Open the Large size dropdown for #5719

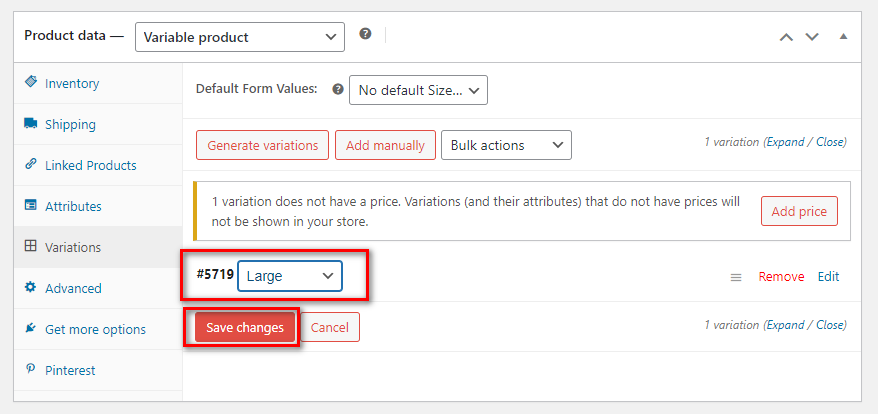[x=289, y=276]
